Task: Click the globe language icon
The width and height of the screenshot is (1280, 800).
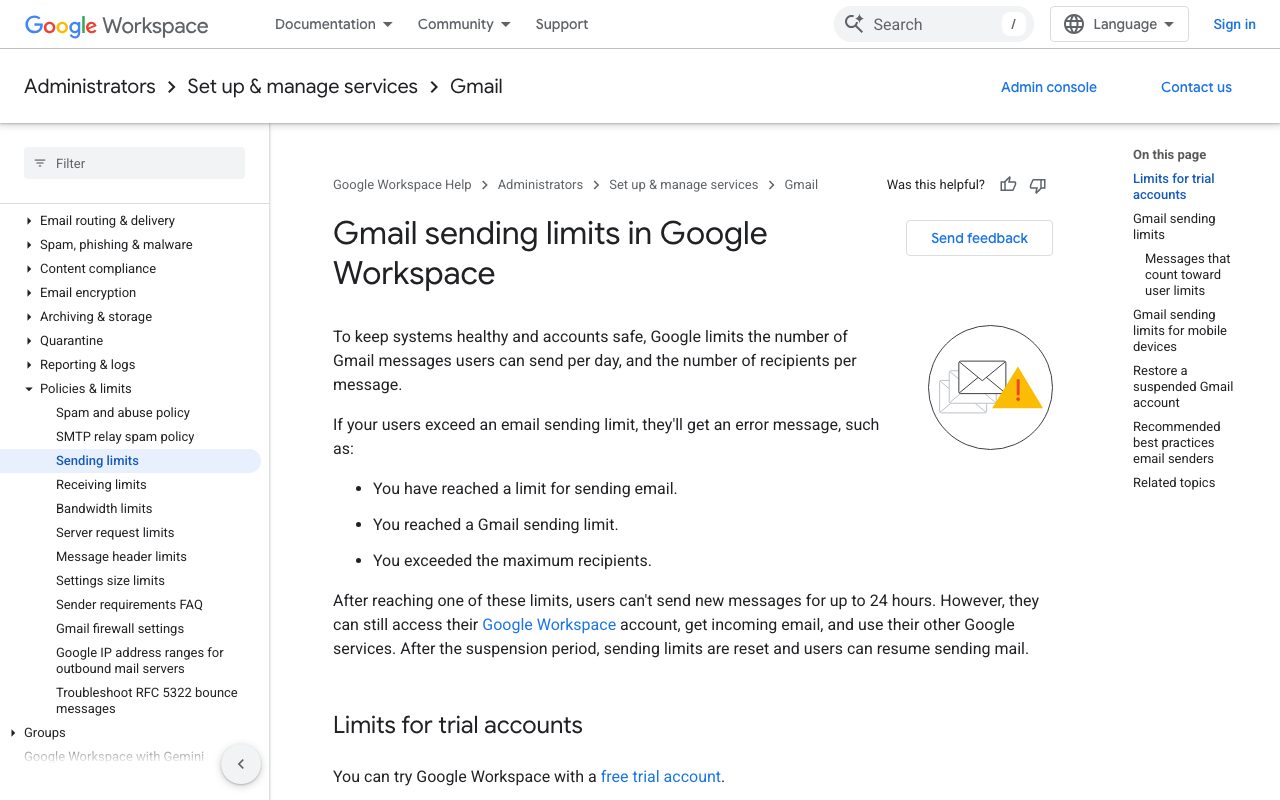Action: (x=1074, y=24)
